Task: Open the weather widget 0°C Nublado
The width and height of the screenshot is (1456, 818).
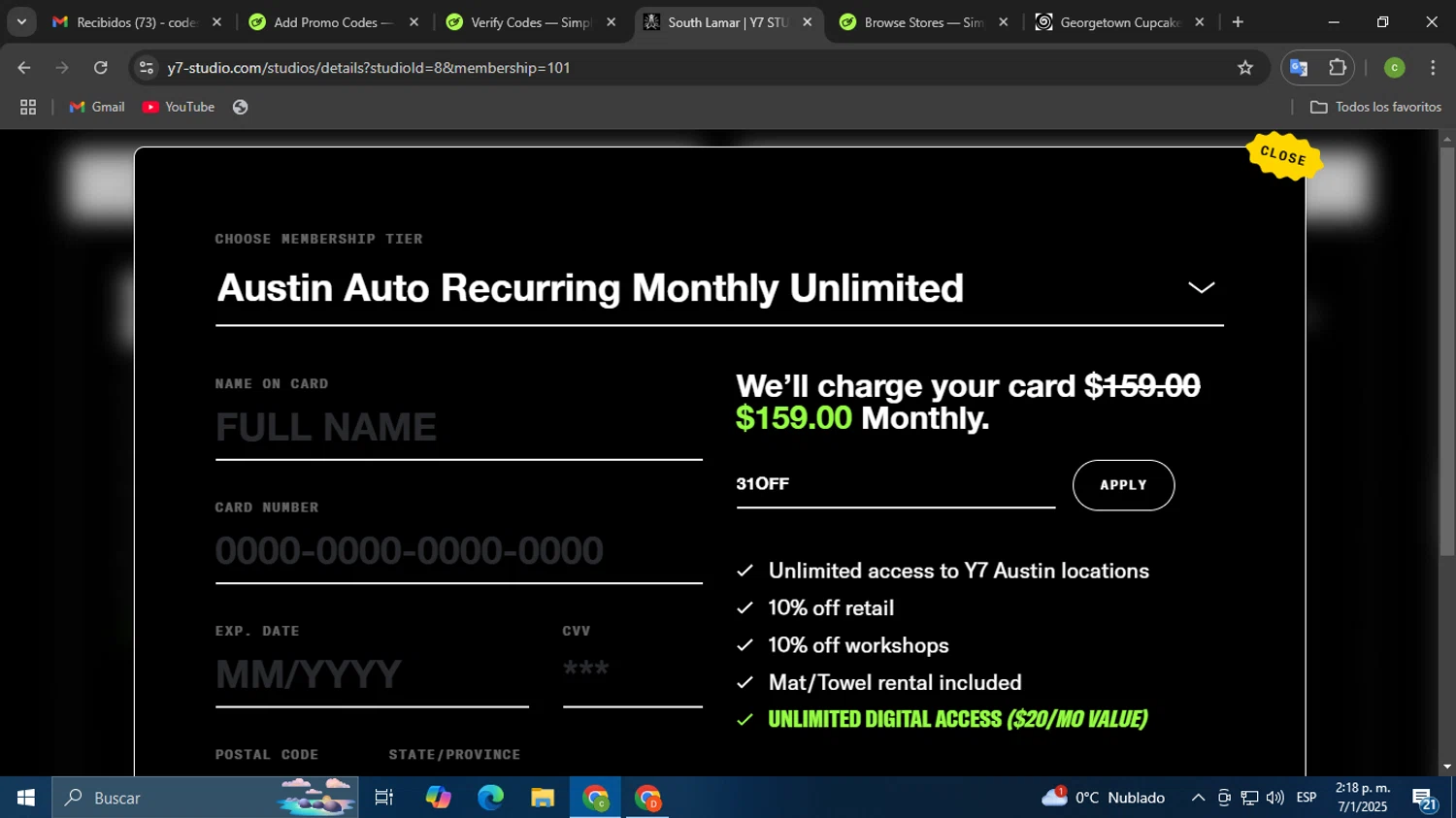Action: 1103,798
